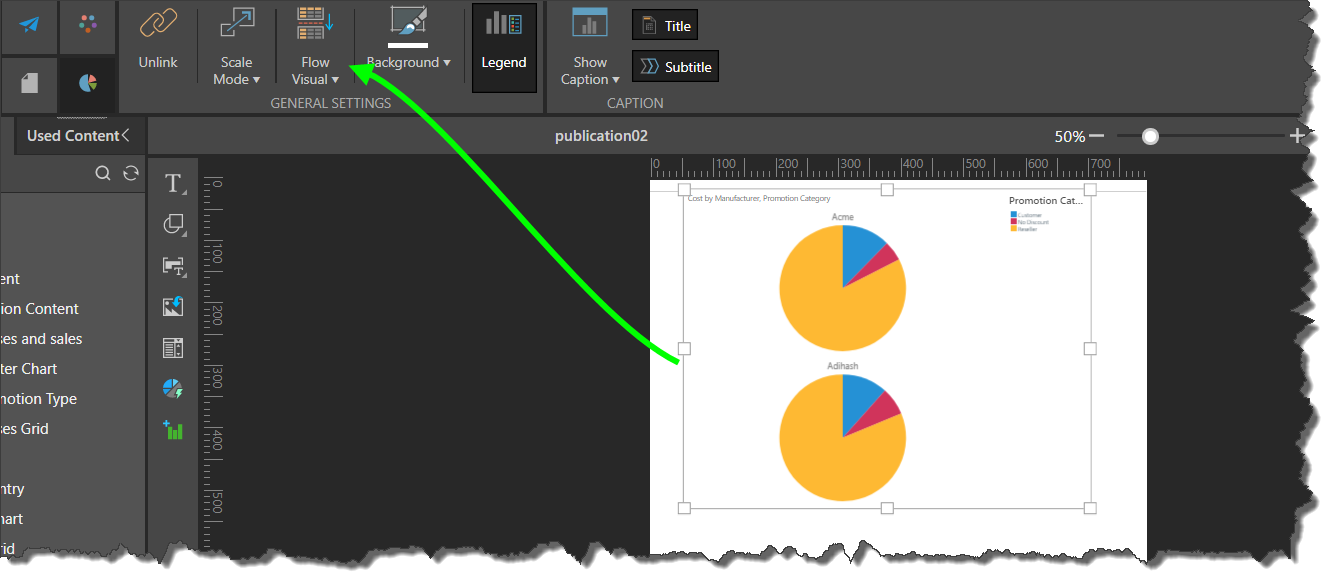Viewport: 1337px width, 586px height.
Task: Click the zoom slider handle
Action: (1150, 136)
